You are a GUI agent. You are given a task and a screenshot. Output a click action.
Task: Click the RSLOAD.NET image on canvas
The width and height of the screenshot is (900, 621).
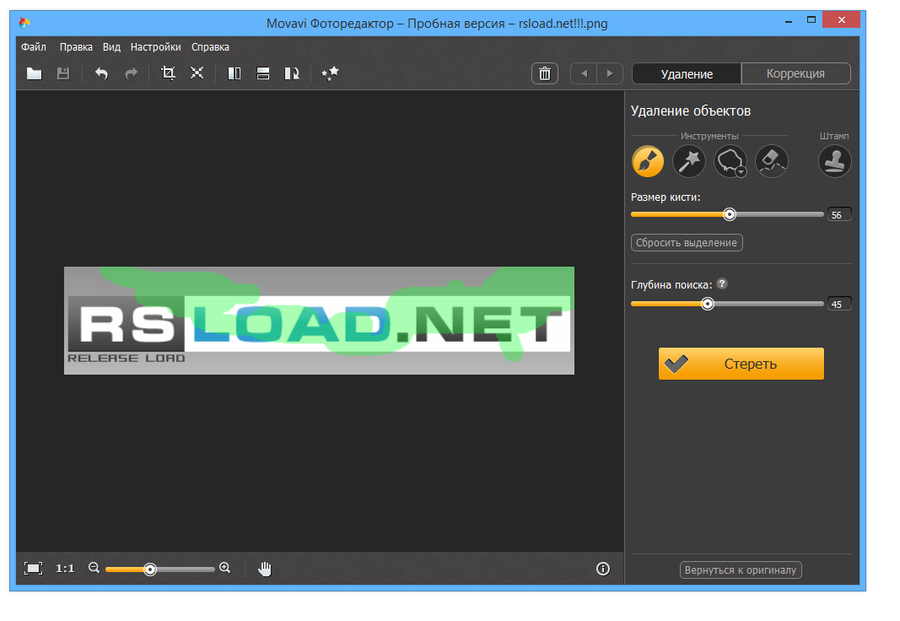(x=319, y=320)
